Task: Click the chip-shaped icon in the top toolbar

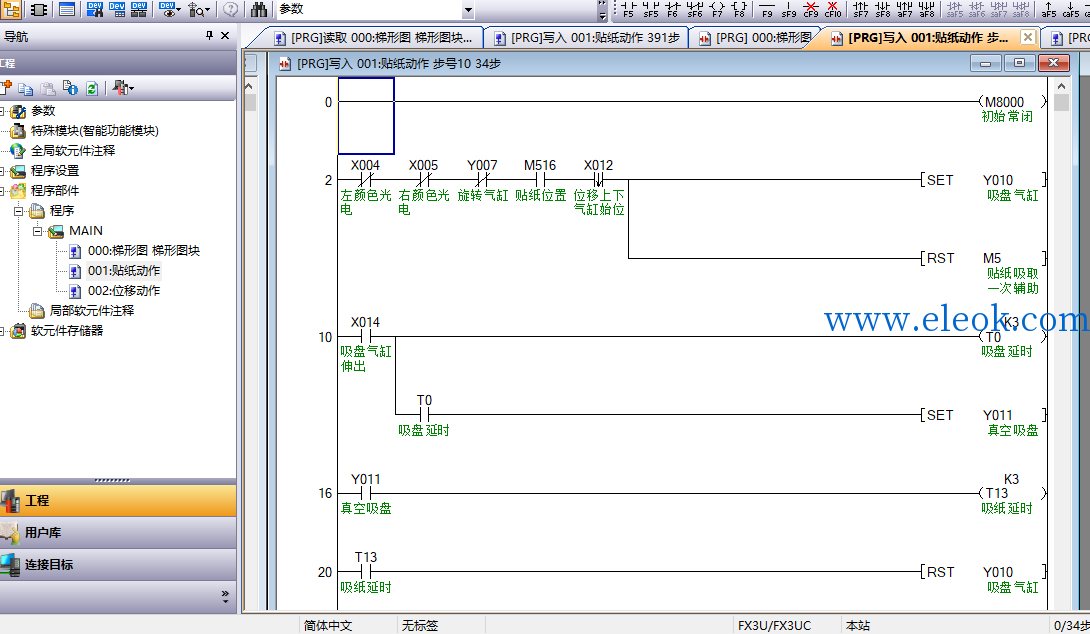Action: pos(40,10)
